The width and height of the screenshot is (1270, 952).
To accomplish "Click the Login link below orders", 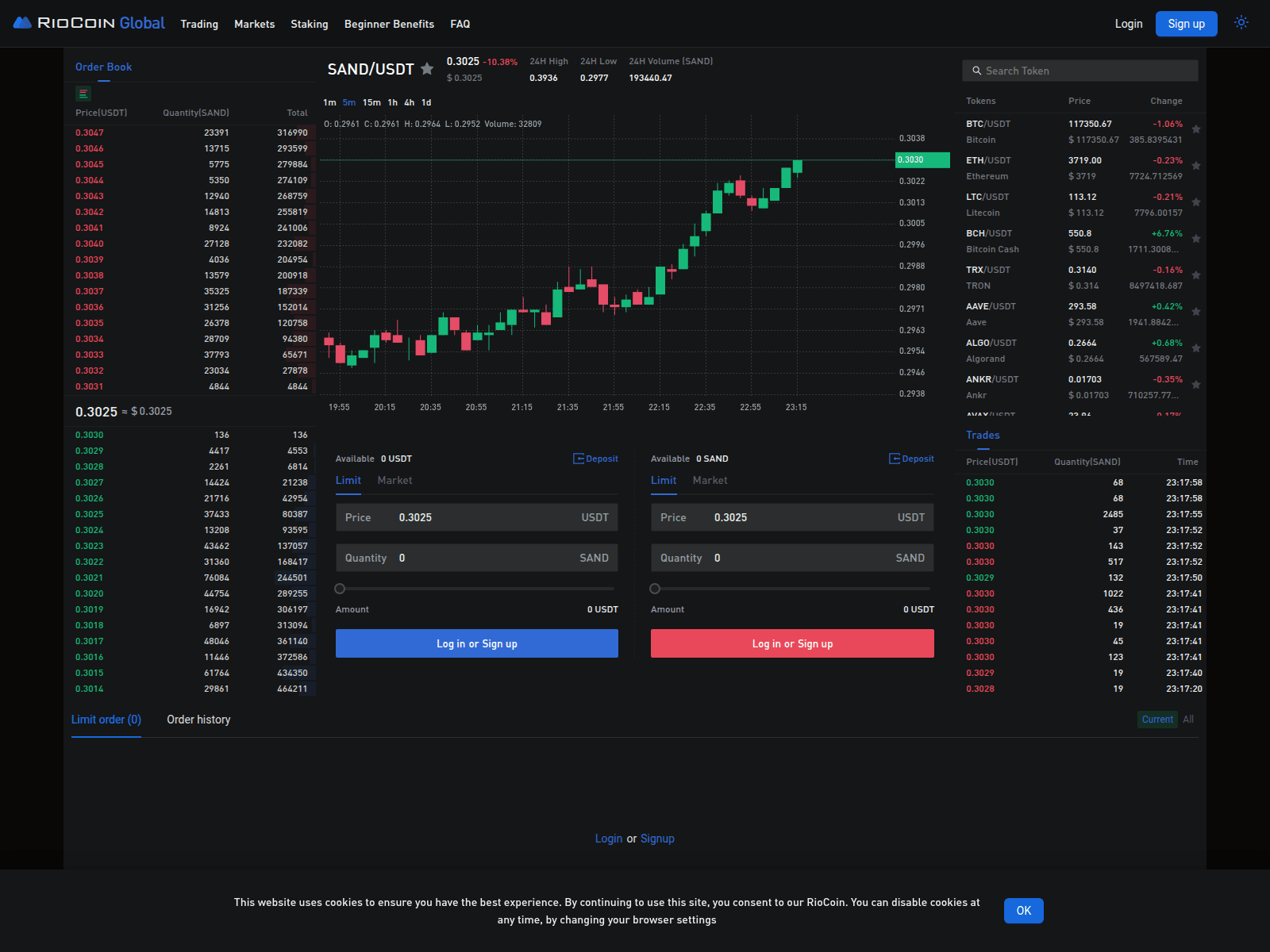I will pos(609,839).
